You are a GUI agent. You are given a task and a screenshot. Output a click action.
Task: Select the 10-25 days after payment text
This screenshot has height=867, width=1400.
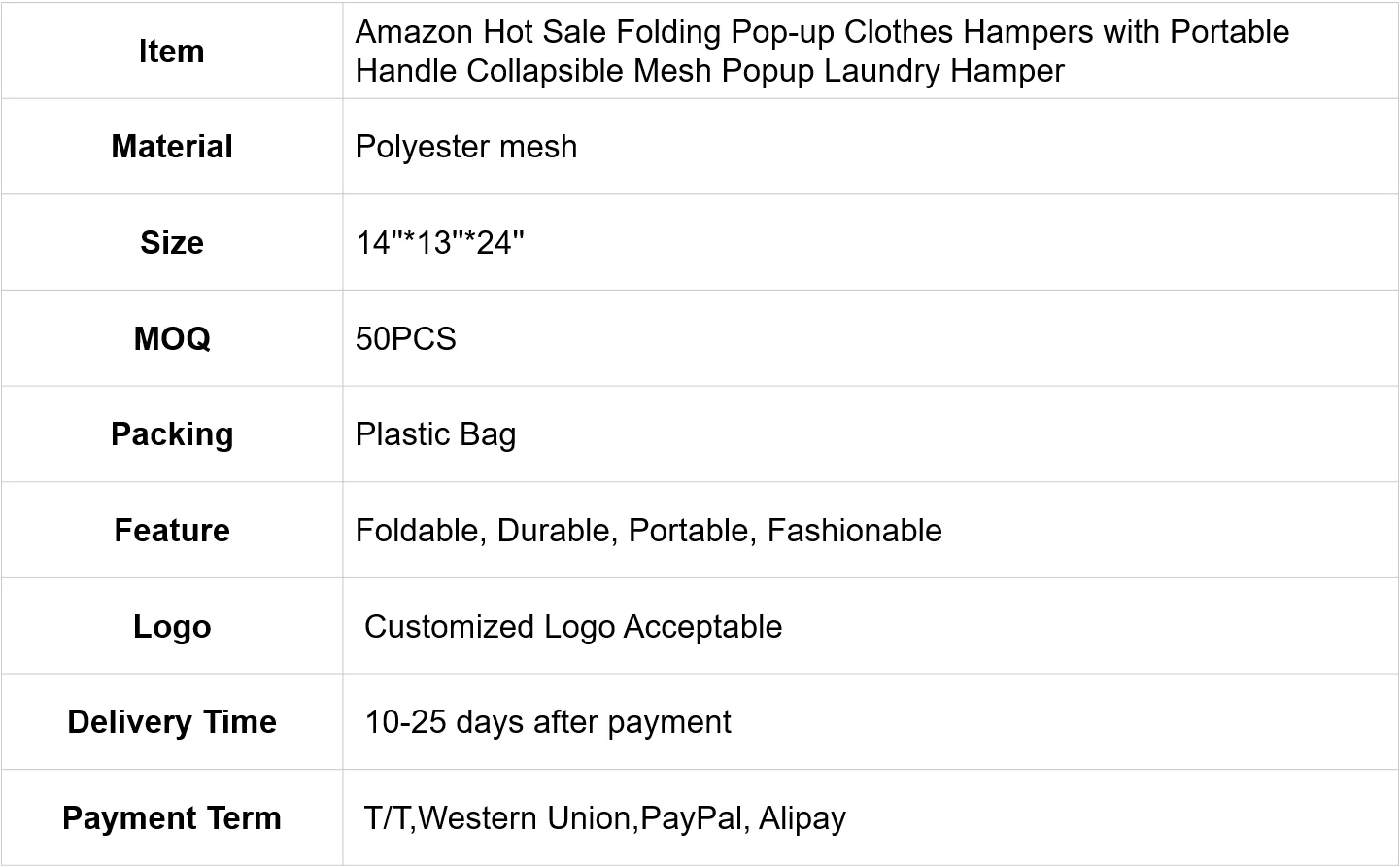[547, 721]
